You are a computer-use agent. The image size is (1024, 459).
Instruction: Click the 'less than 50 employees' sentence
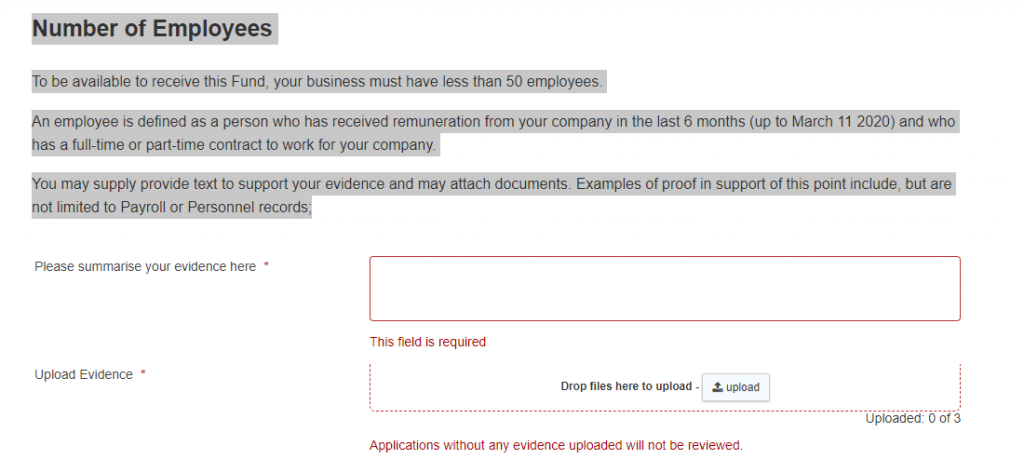(x=318, y=81)
